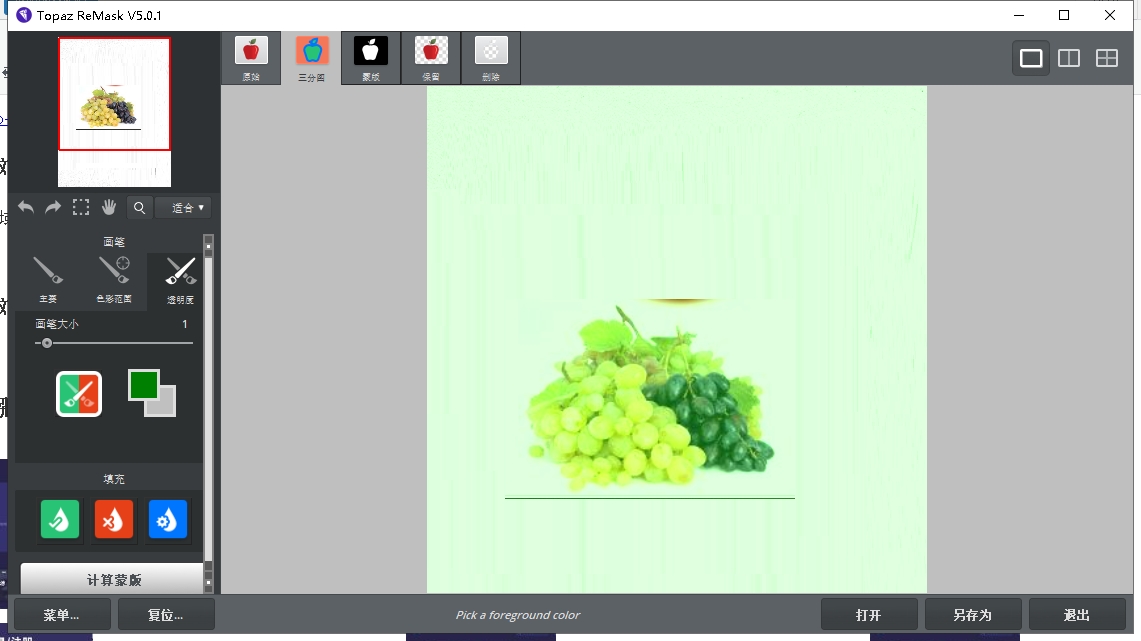Select the two-pane split view layout icon
The width and height of the screenshot is (1141, 641).
1069,58
